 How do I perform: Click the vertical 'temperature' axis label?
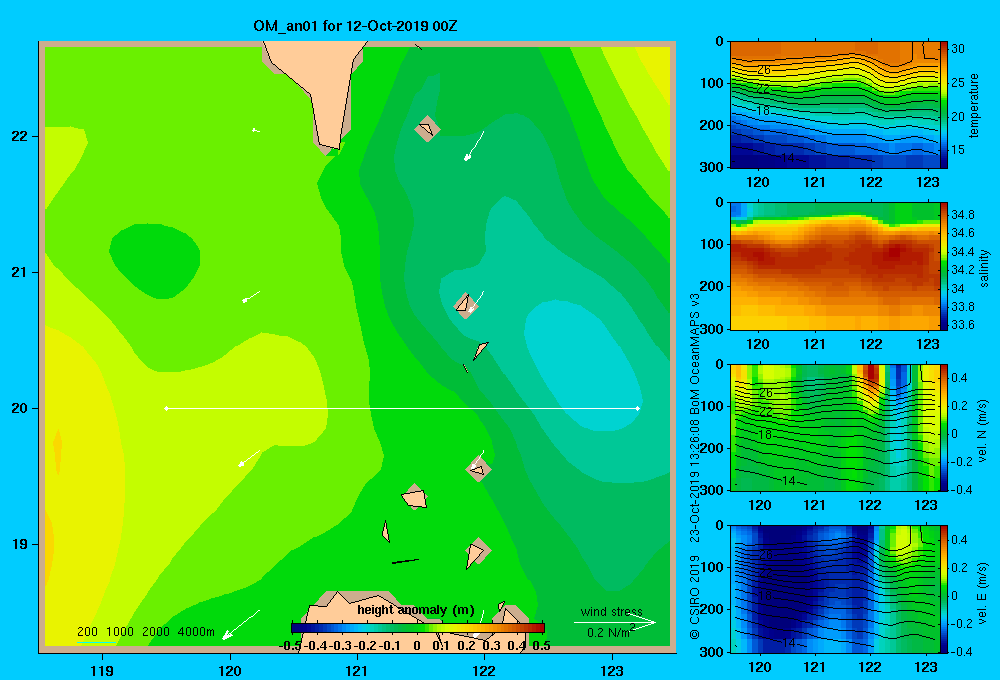coord(974,106)
